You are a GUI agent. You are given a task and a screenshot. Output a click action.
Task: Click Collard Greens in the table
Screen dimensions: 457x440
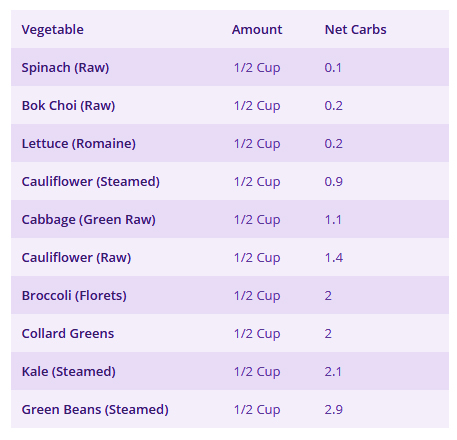tap(68, 334)
